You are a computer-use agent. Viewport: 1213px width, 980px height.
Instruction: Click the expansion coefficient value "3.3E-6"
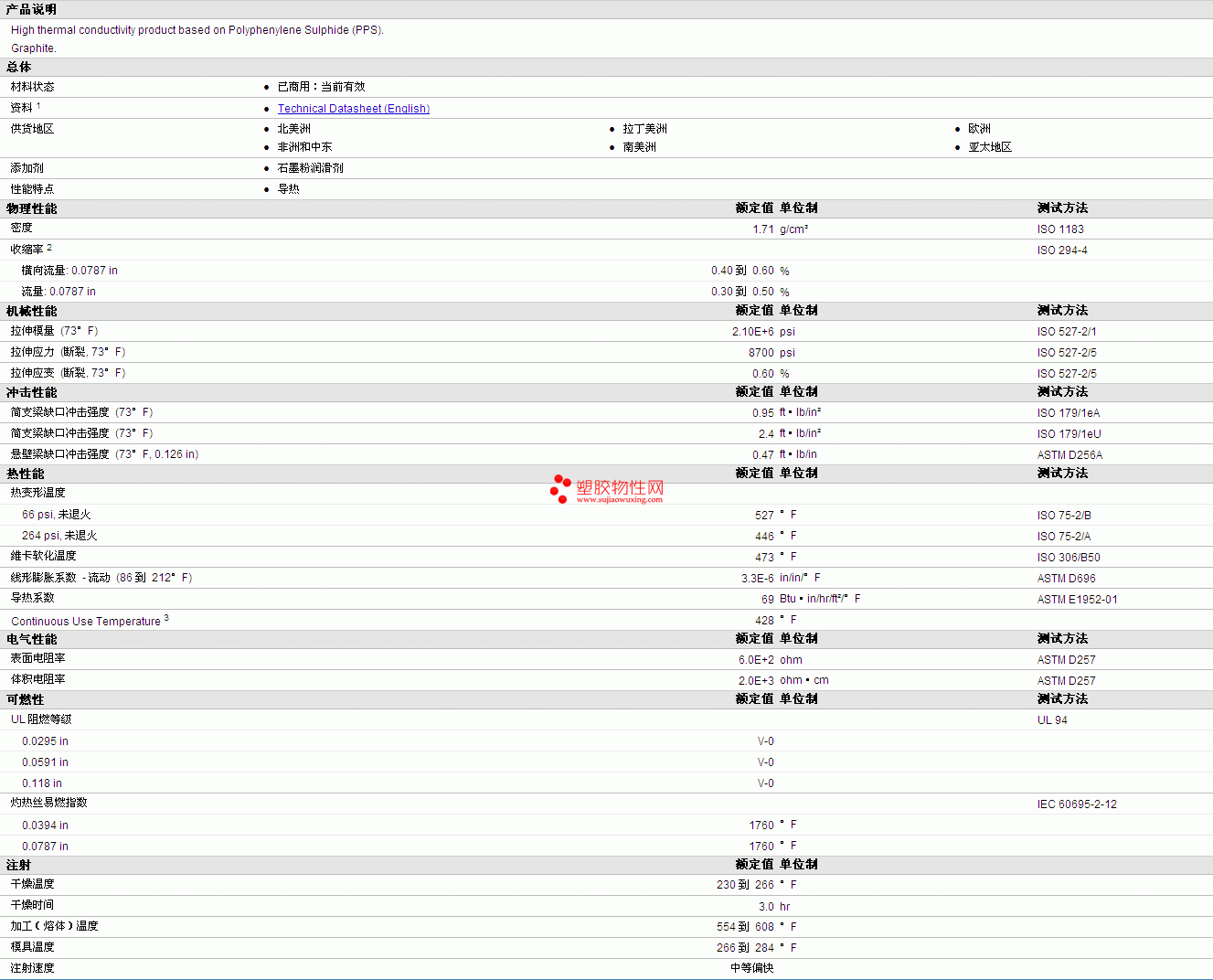click(758, 579)
